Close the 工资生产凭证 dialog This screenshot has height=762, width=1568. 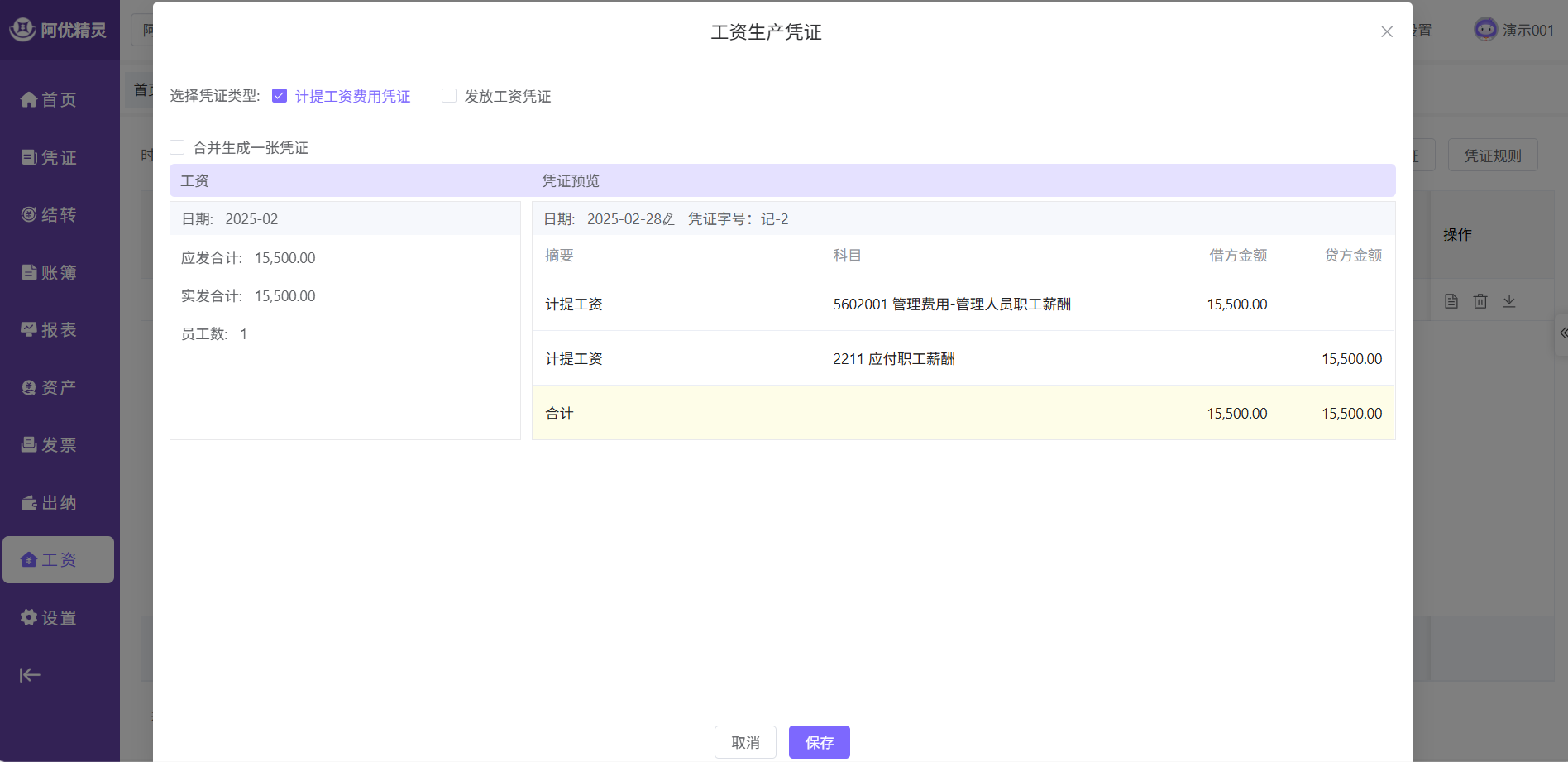(x=1387, y=31)
